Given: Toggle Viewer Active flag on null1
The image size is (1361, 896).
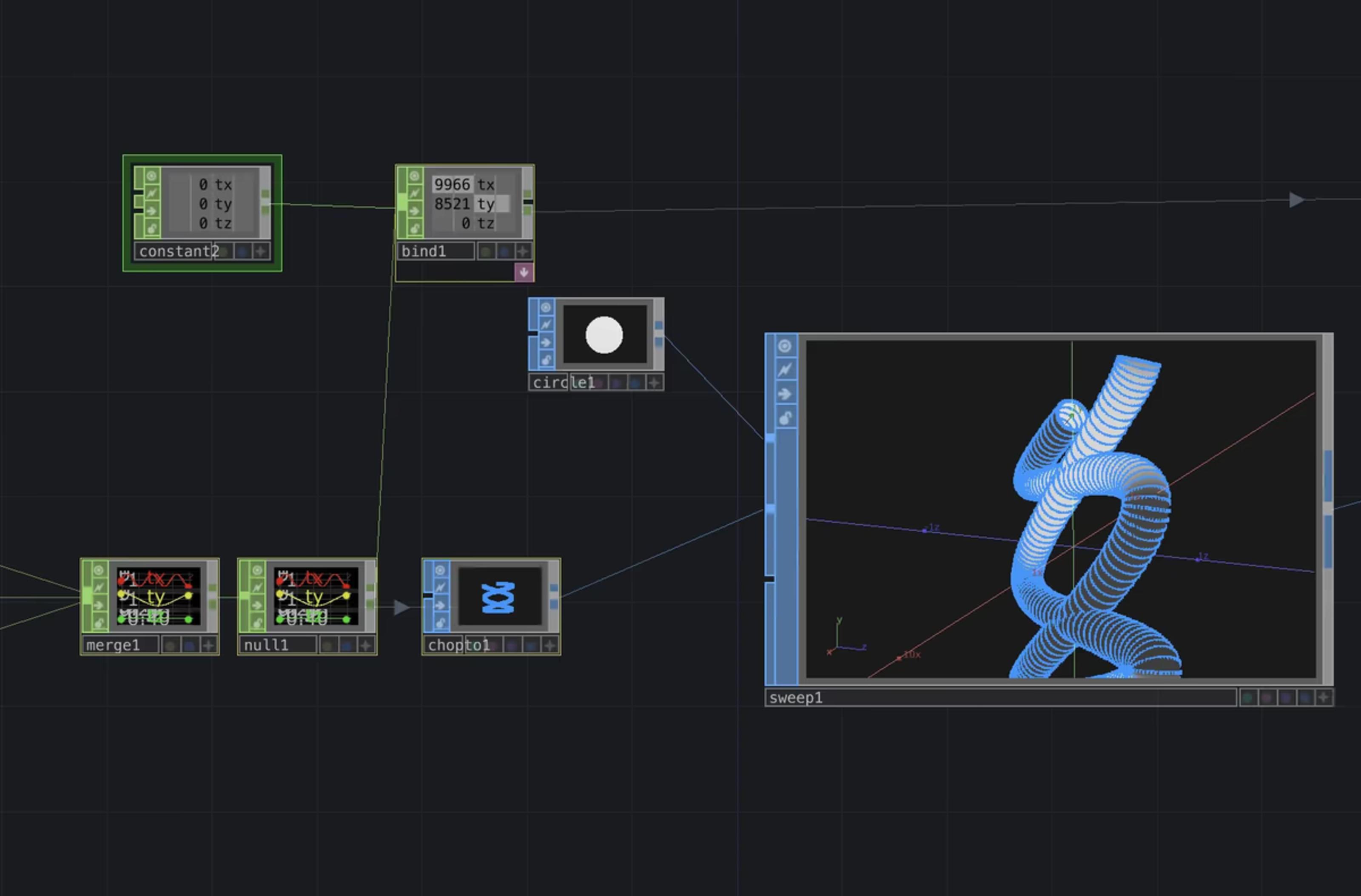Looking at the screenshot, I should (x=257, y=570).
